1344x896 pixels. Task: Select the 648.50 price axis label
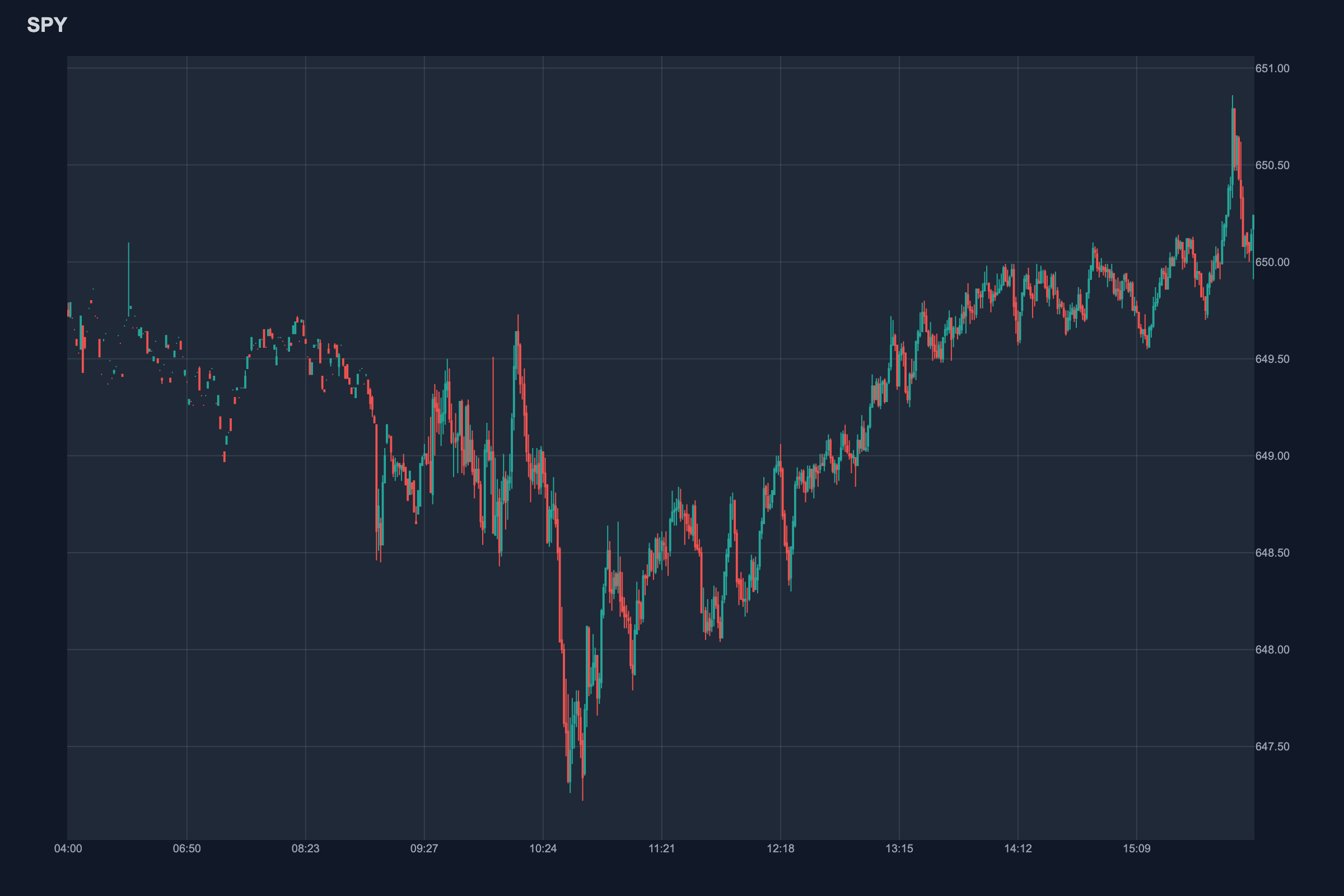1272,553
